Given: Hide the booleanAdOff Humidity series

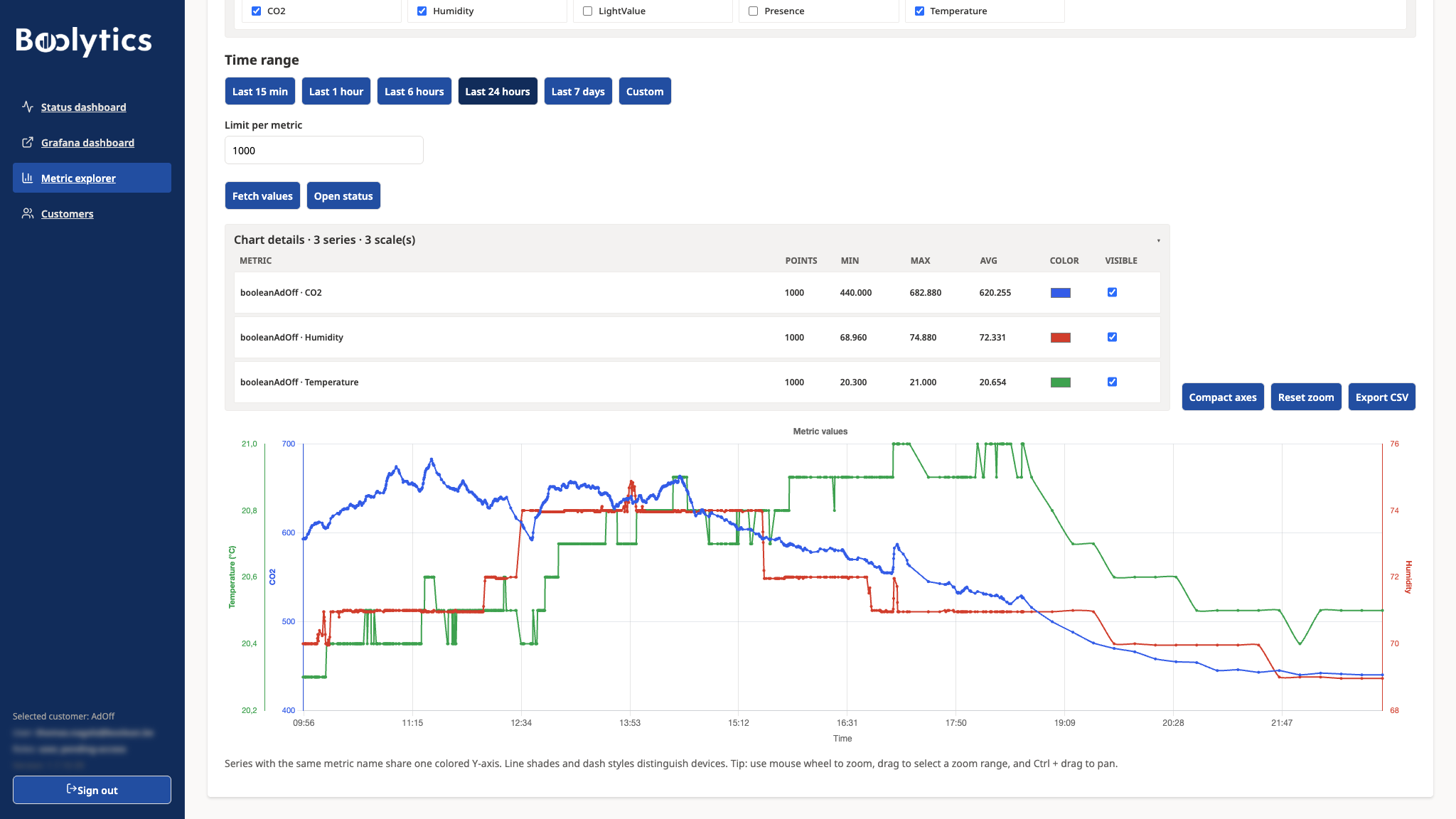Looking at the screenshot, I should pyautogui.click(x=1112, y=337).
